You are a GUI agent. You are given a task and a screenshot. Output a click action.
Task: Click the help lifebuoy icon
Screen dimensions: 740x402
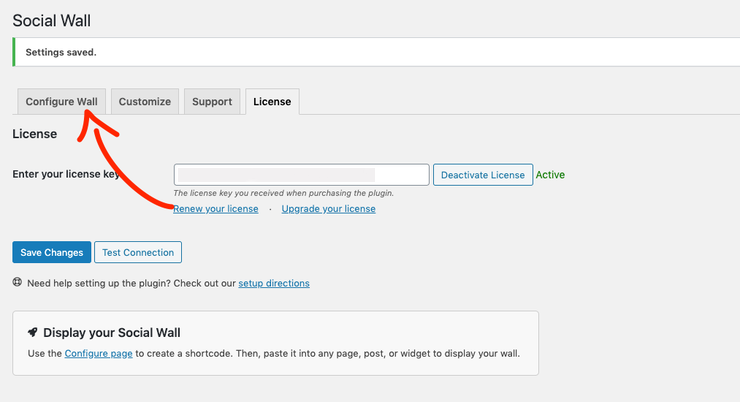pos(17,282)
